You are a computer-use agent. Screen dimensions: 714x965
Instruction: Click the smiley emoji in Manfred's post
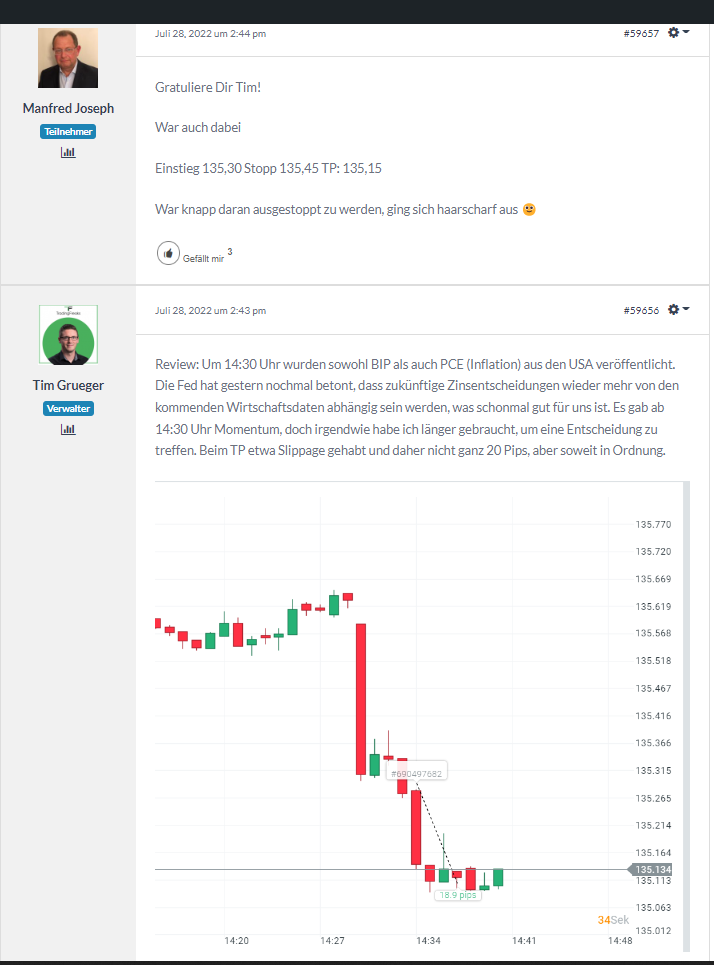point(529,210)
